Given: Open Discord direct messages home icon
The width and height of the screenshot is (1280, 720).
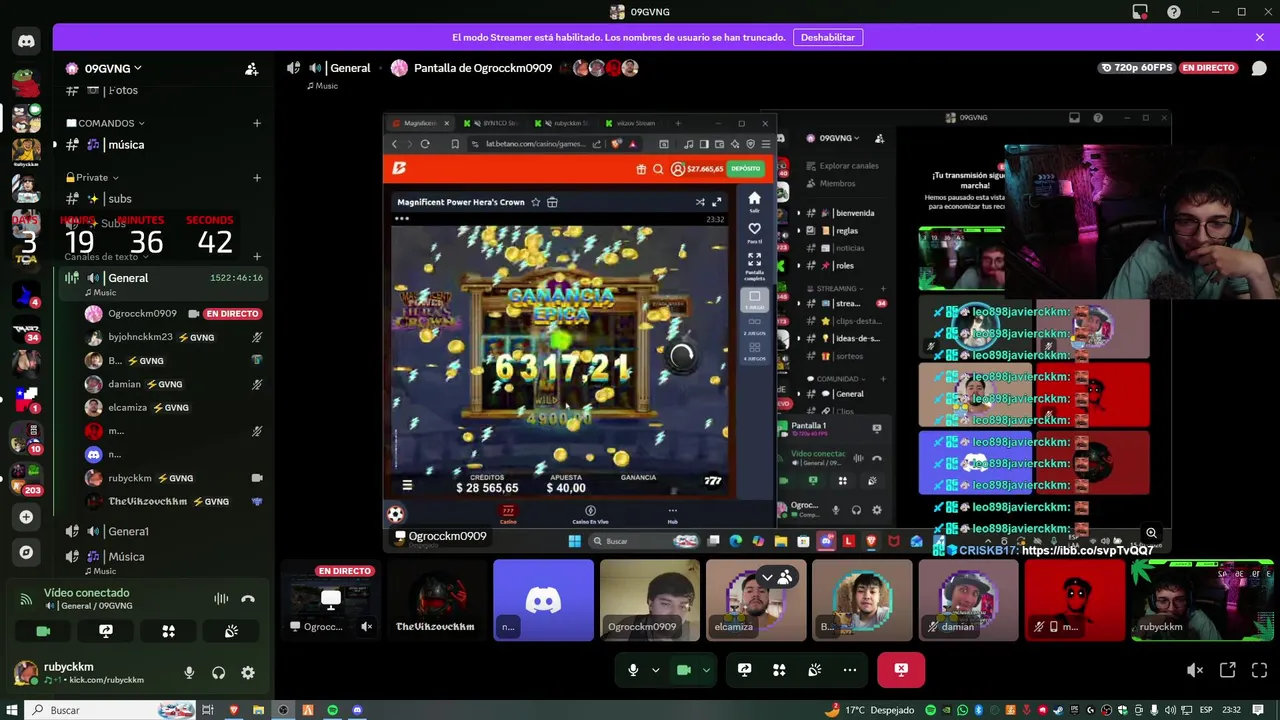Looking at the screenshot, I should (x=26, y=41).
